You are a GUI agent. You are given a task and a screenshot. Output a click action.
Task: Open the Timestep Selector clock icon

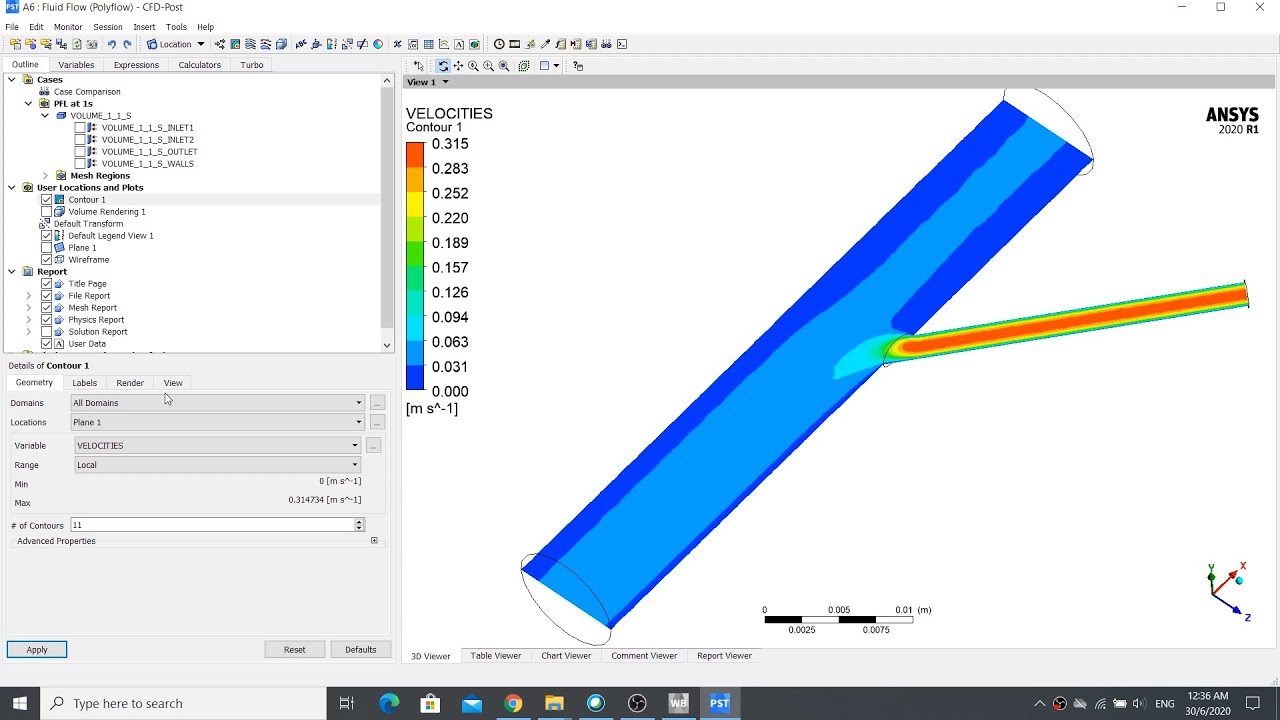point(499,44)
